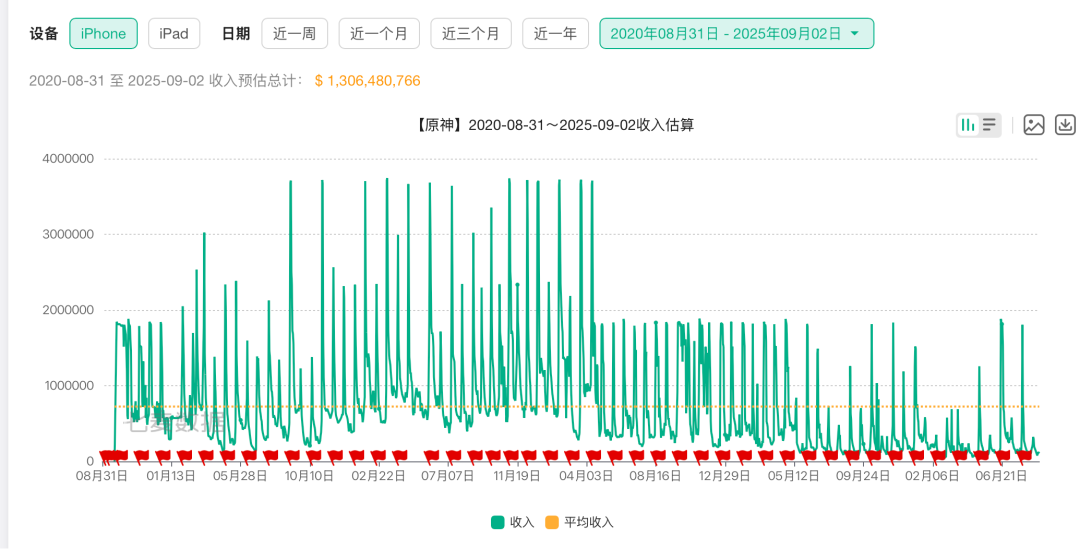Click the 02月06日 x-axis label
Image resolution: width=1080 pixels, height=549 pixels.
tap(932, 476)
